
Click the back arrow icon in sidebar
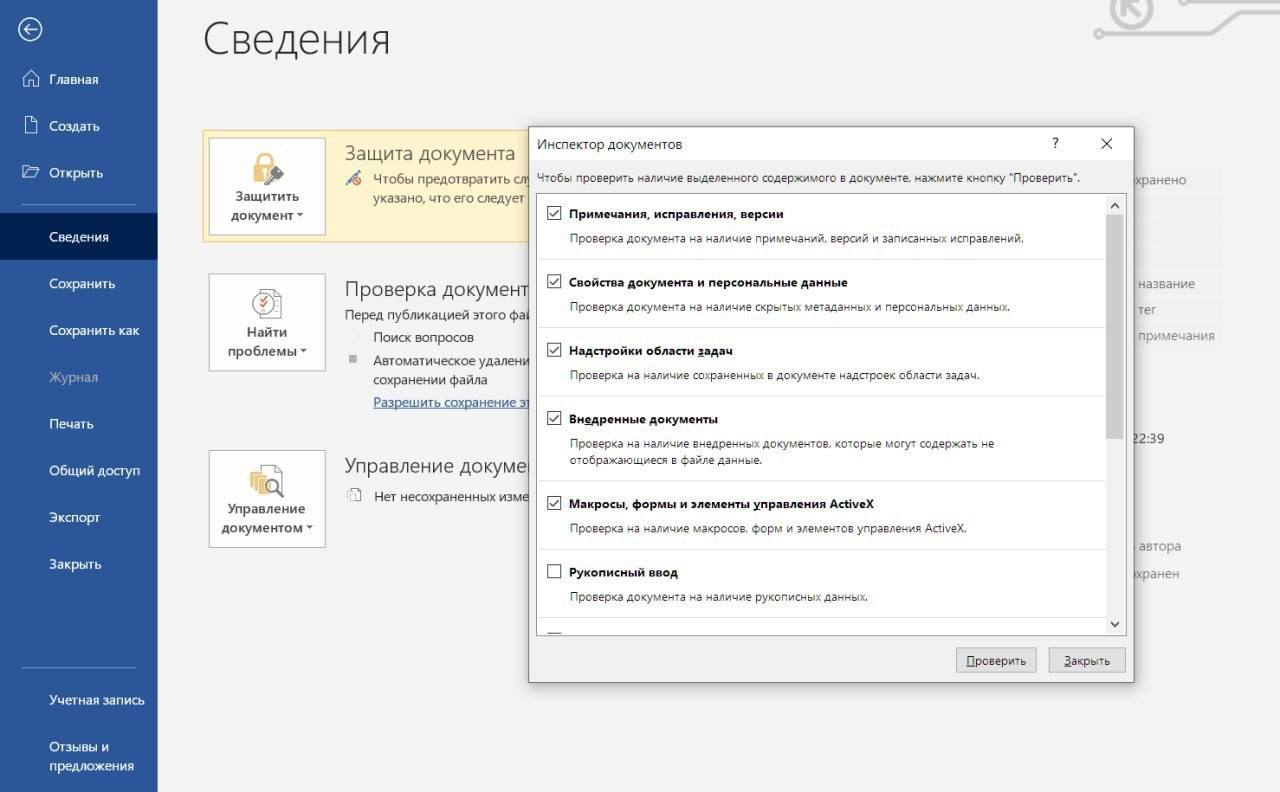pos(30,30)
